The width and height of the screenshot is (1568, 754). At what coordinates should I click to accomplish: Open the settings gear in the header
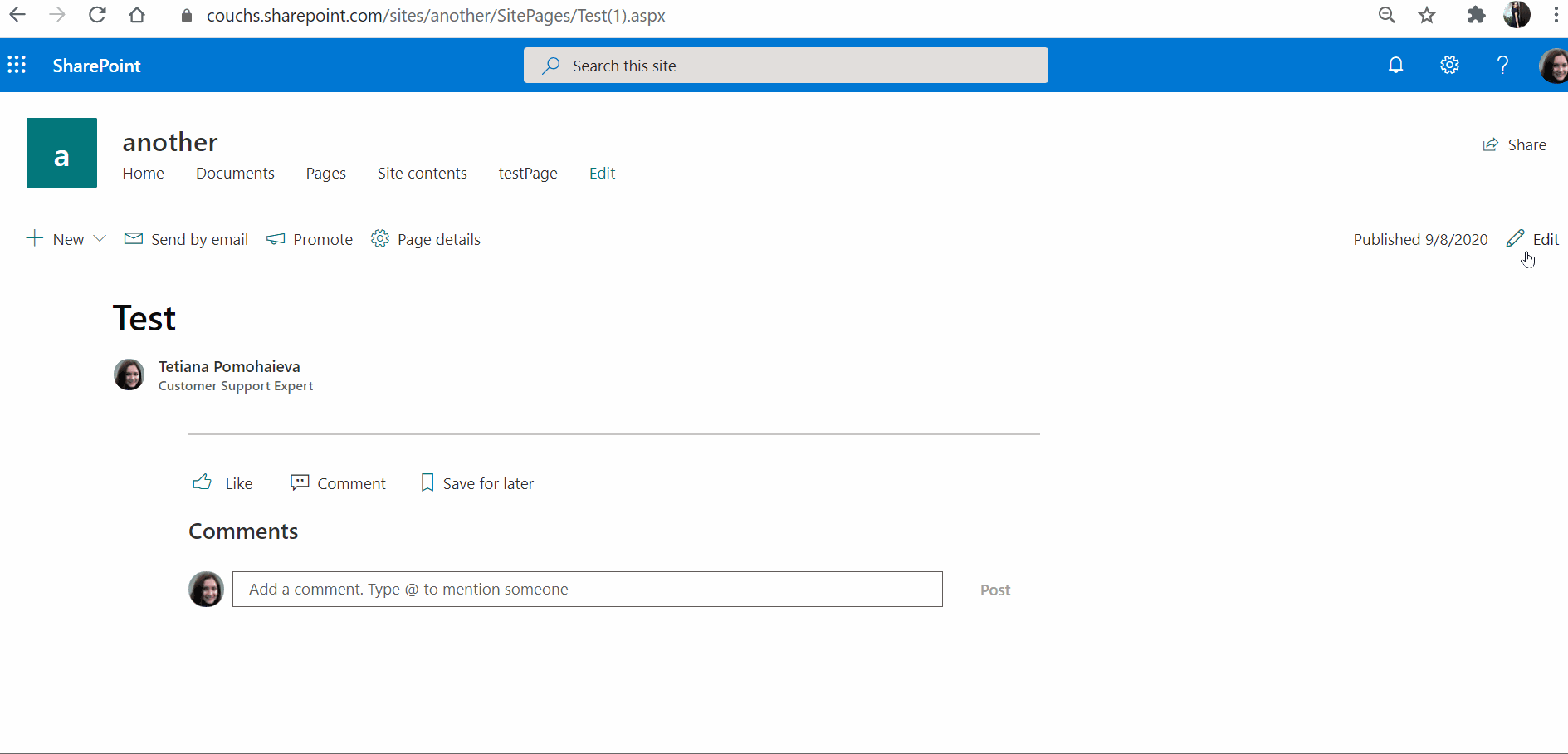pyautogui.click(x=1449, y=65)
